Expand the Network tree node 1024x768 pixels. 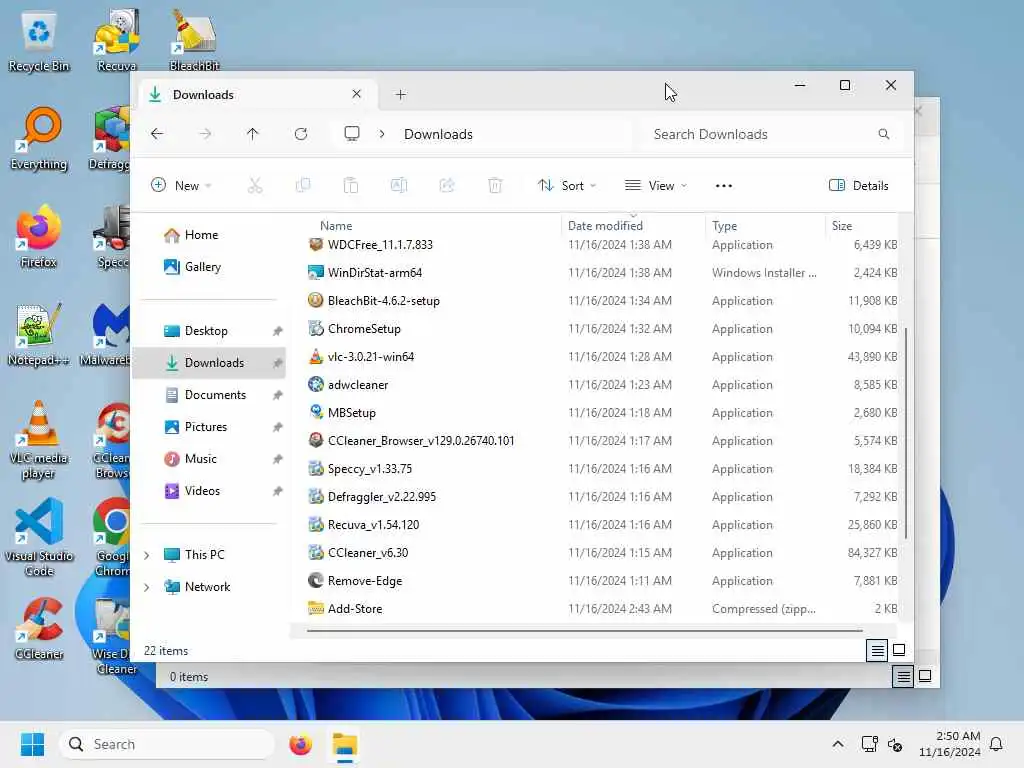[146, 587]
